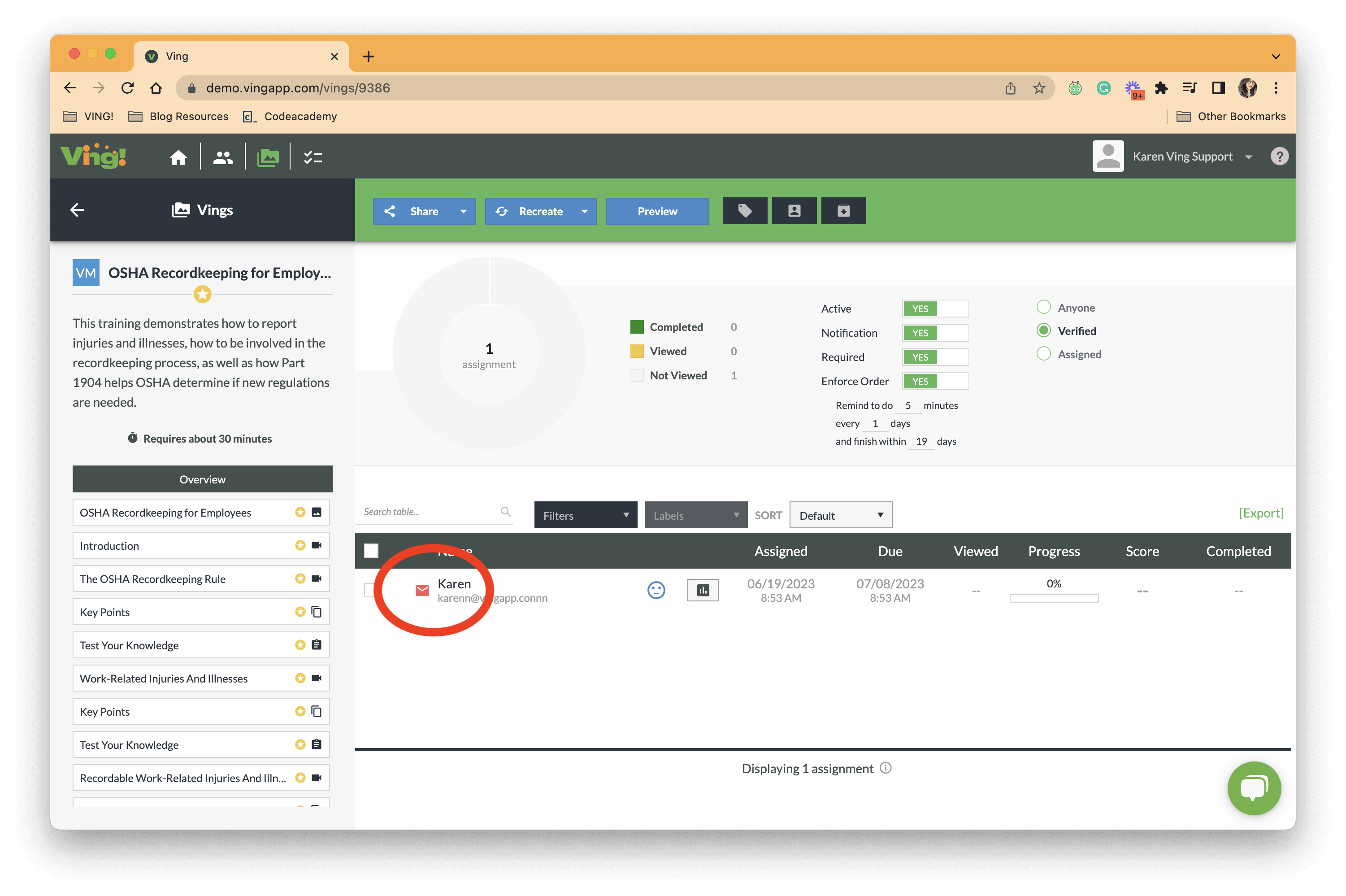The height and width of the screenshot is (896, 1346).
Task: Open the Introduction lesson item
Action: pyautogui.click(x=201, y=546)
